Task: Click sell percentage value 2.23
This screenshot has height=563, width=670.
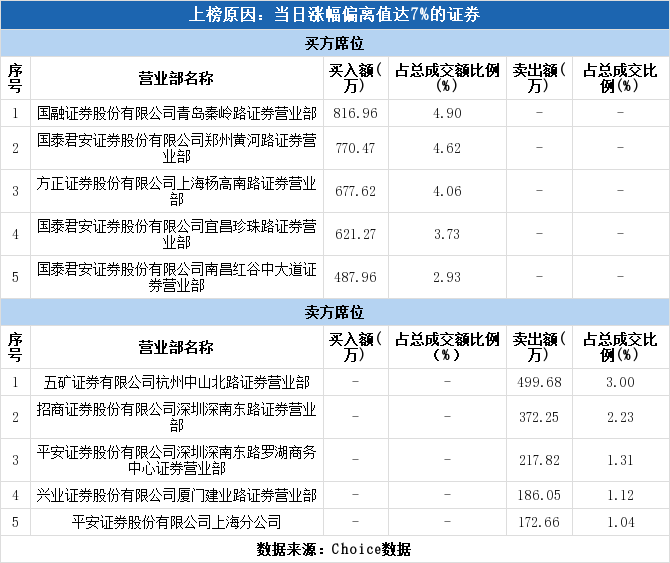Action: (x=620, y=417)
